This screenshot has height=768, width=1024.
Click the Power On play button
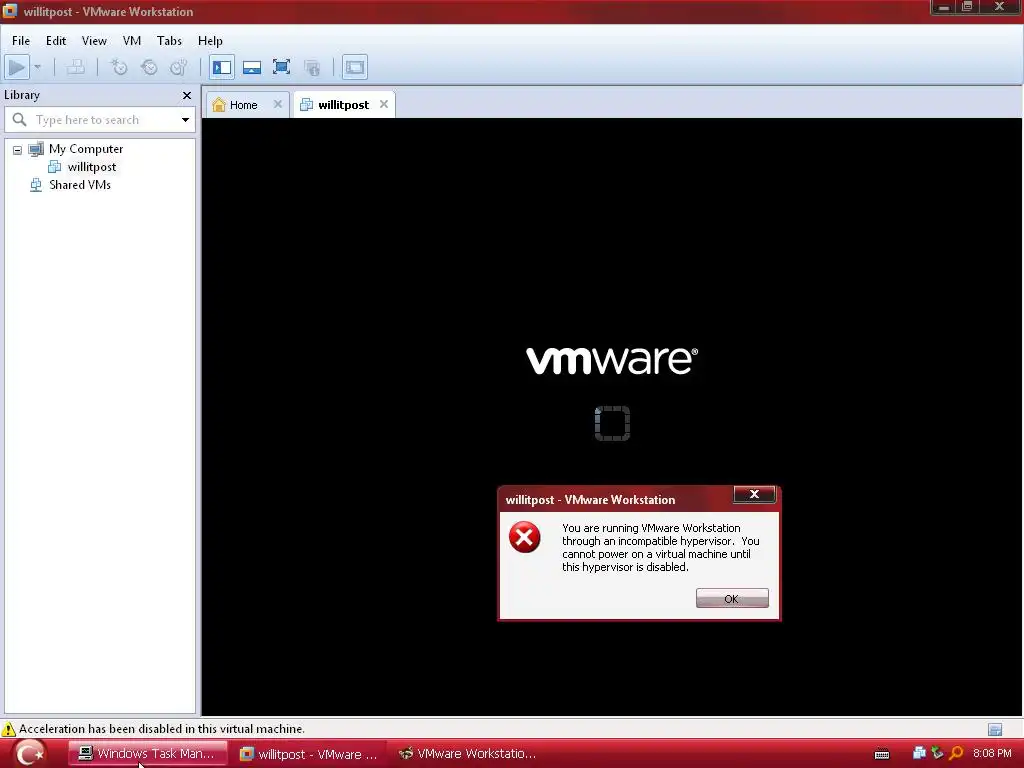17,67
